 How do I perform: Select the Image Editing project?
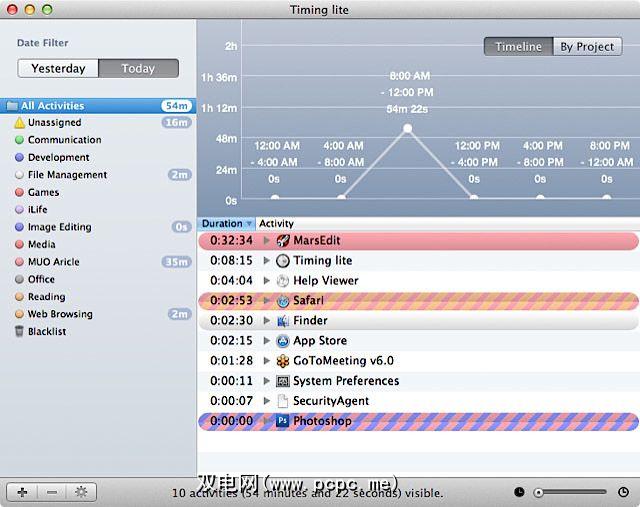click(x=98, y=227)
